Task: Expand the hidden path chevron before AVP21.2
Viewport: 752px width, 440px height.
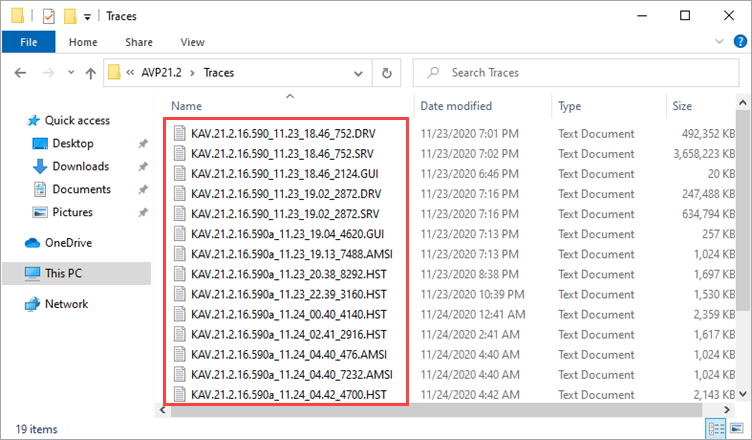Action: tap(130, 72)
